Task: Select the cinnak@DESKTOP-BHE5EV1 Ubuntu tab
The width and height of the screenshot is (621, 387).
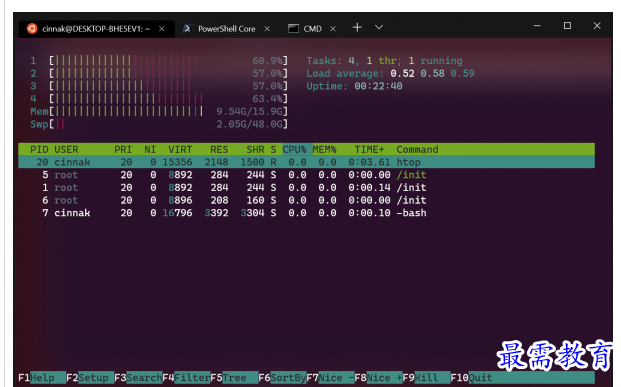Action: (96, 29)
